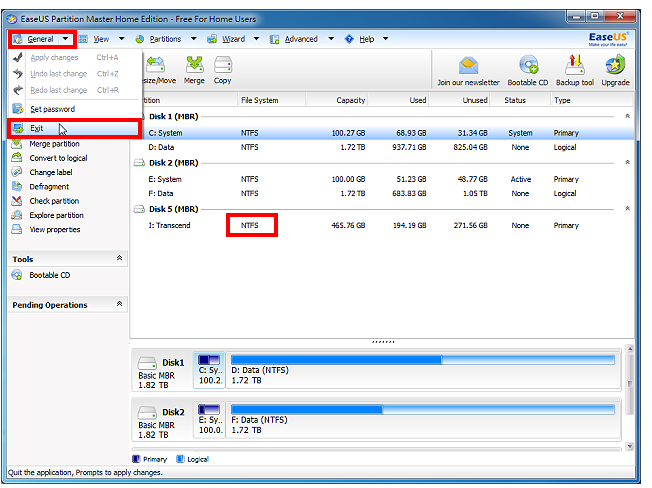Select the F: Data partition row
The height and width of the screenshot is (488, 652).
(x=383, y=193)
